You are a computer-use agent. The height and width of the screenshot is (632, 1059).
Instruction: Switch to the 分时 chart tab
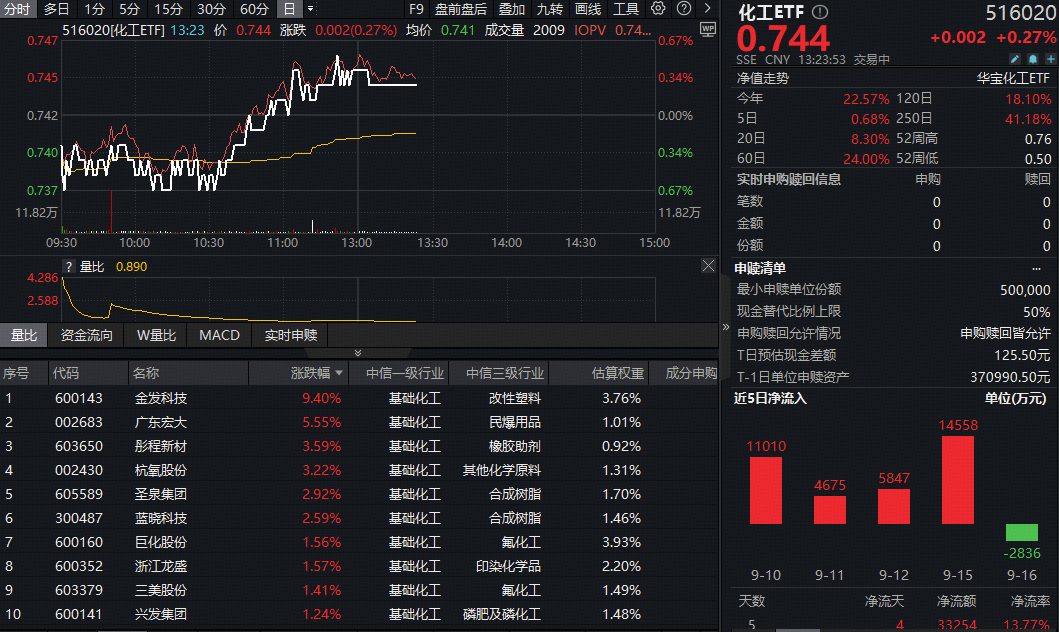(x=20, y=9)
